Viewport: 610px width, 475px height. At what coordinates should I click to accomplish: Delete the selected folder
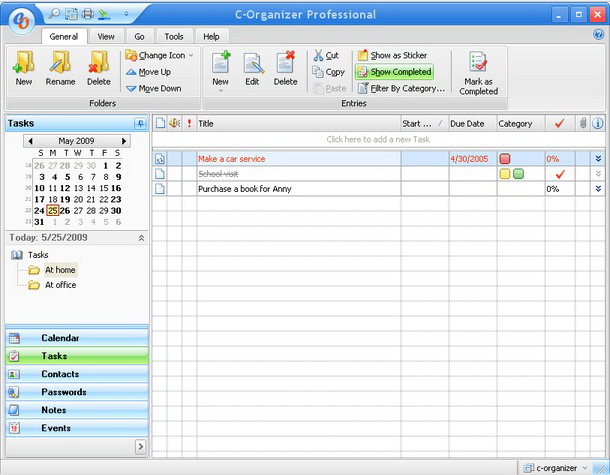coord(98,68)
